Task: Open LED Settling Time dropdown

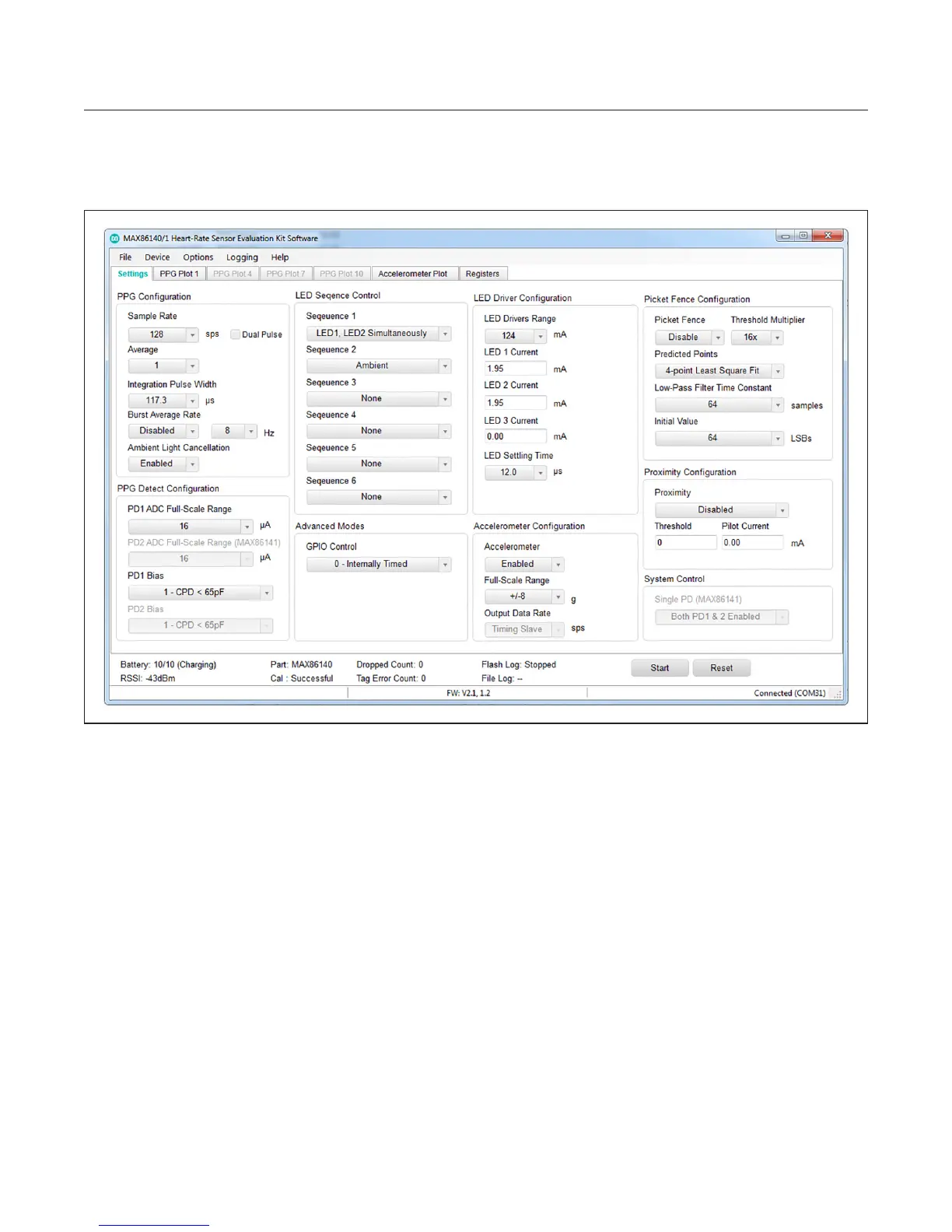Action: (516, 473)
